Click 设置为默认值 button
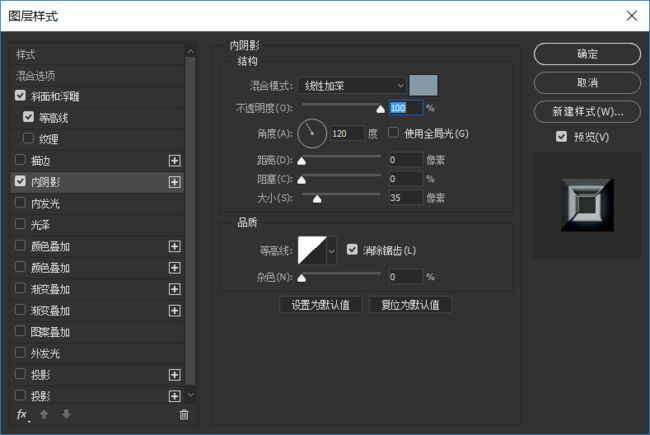The image size is (650, 435). [320, 305]
